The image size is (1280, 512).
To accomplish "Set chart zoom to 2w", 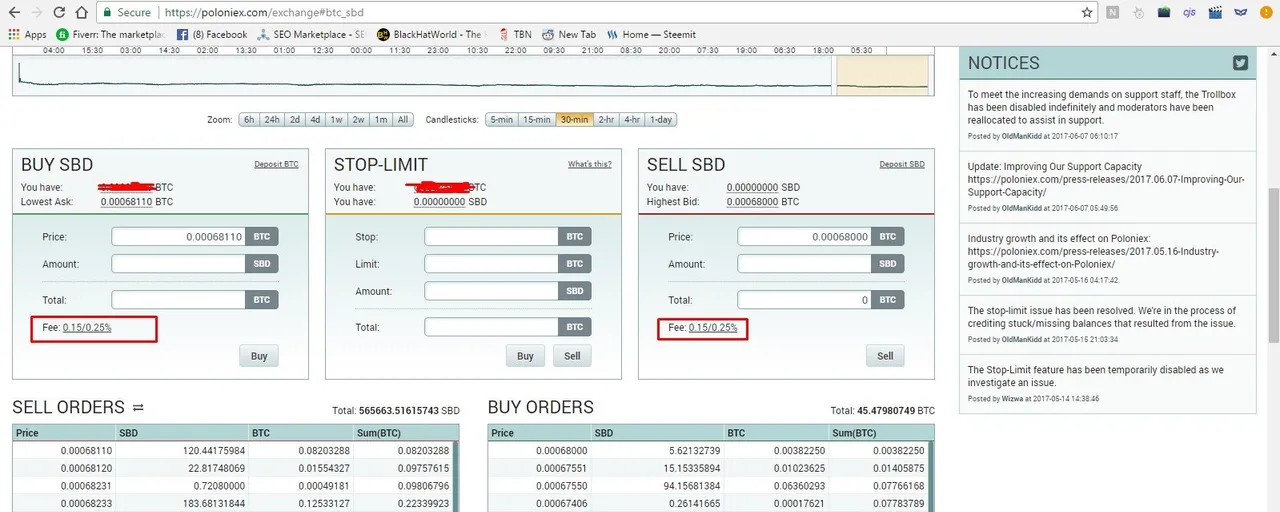I will [358, 119].
